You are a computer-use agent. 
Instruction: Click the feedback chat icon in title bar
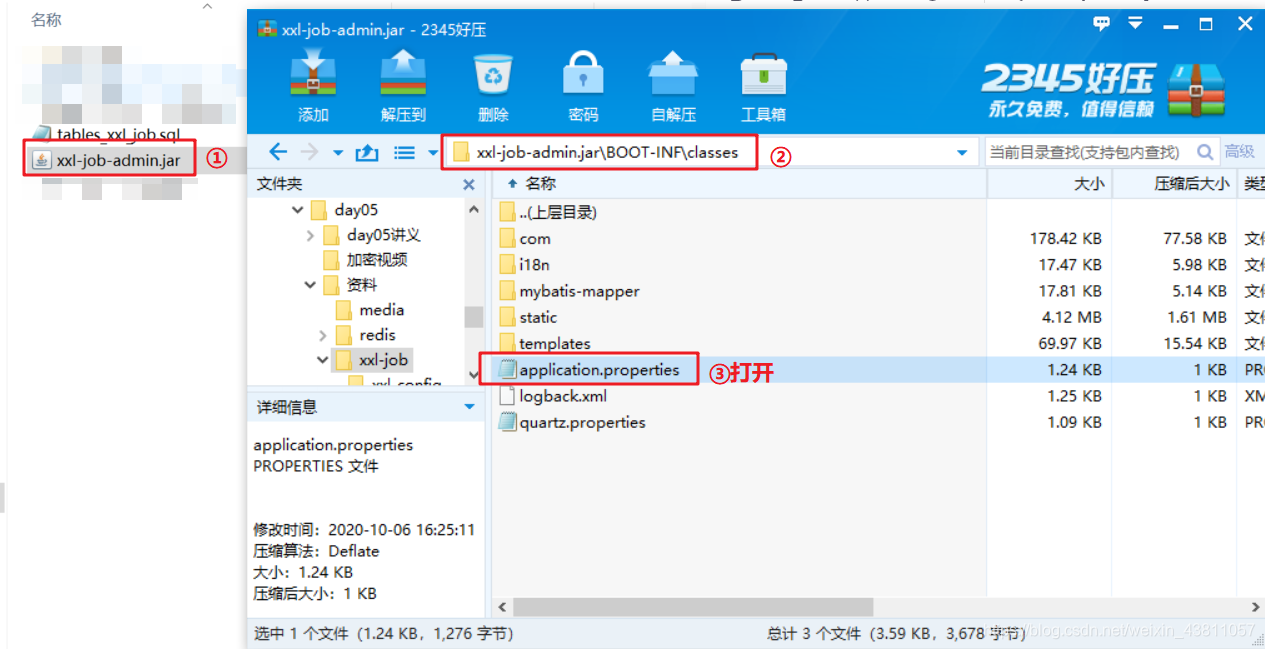(x=1102, y=23)
